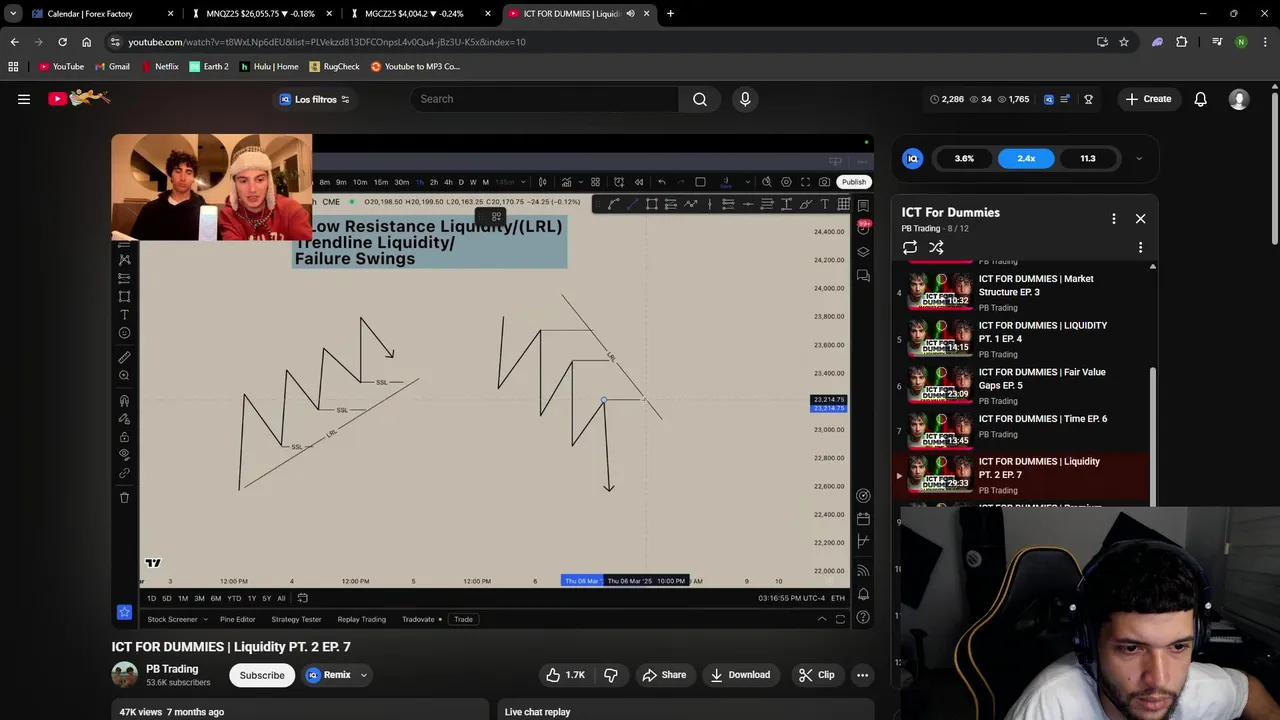Expand Remix dropdown arrow
Screen dimensions: 1280x720
(364, 675)
